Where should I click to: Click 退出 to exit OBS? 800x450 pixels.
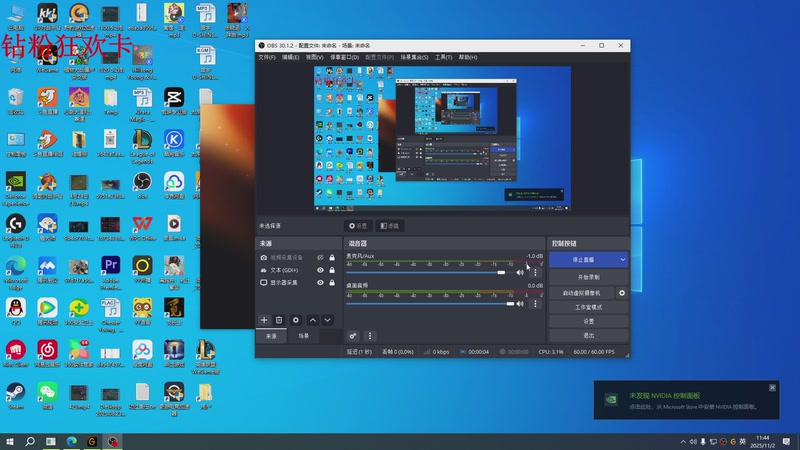pyautogui.click(x=588, y=335)
